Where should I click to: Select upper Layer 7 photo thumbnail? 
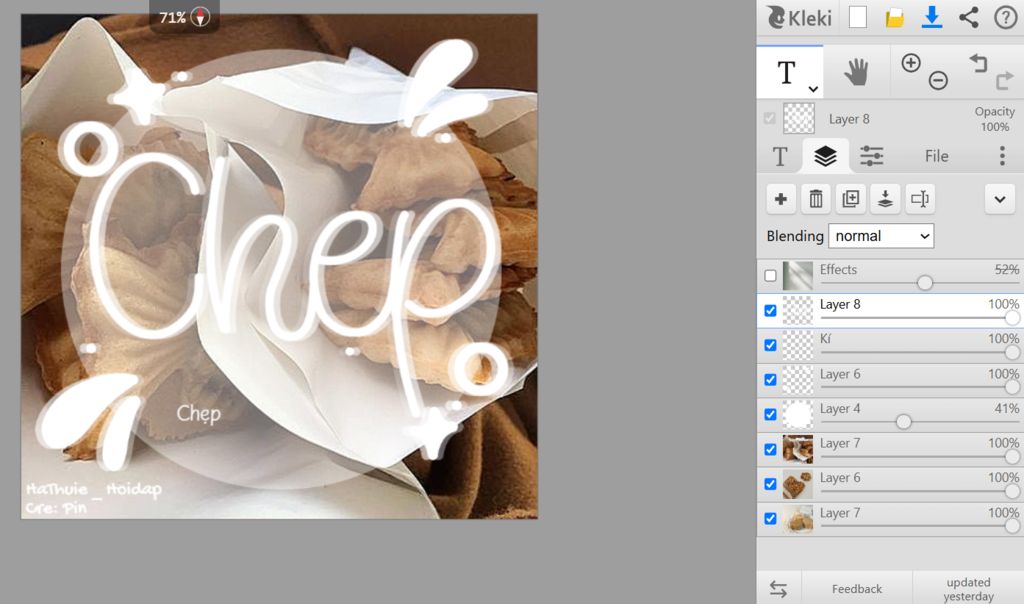coord(797,449)
